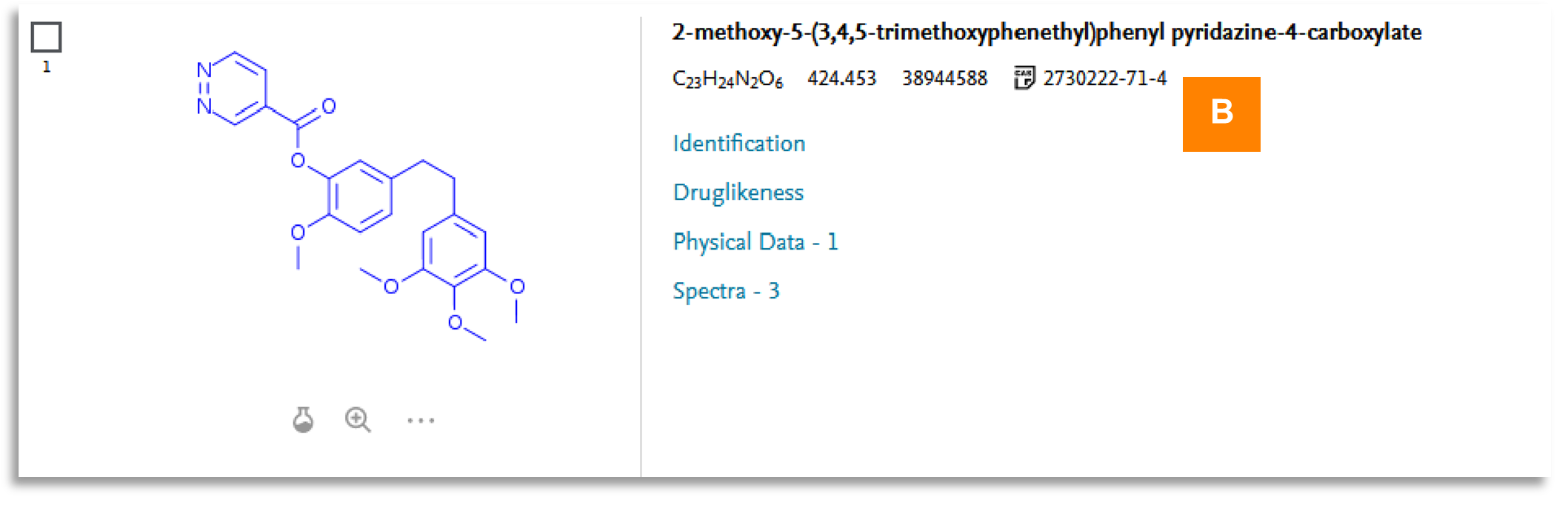The width and height of the screenshot is (1568, 528).
Task: Click the pyridazine ring in the structure
Action: pos(234,88)
